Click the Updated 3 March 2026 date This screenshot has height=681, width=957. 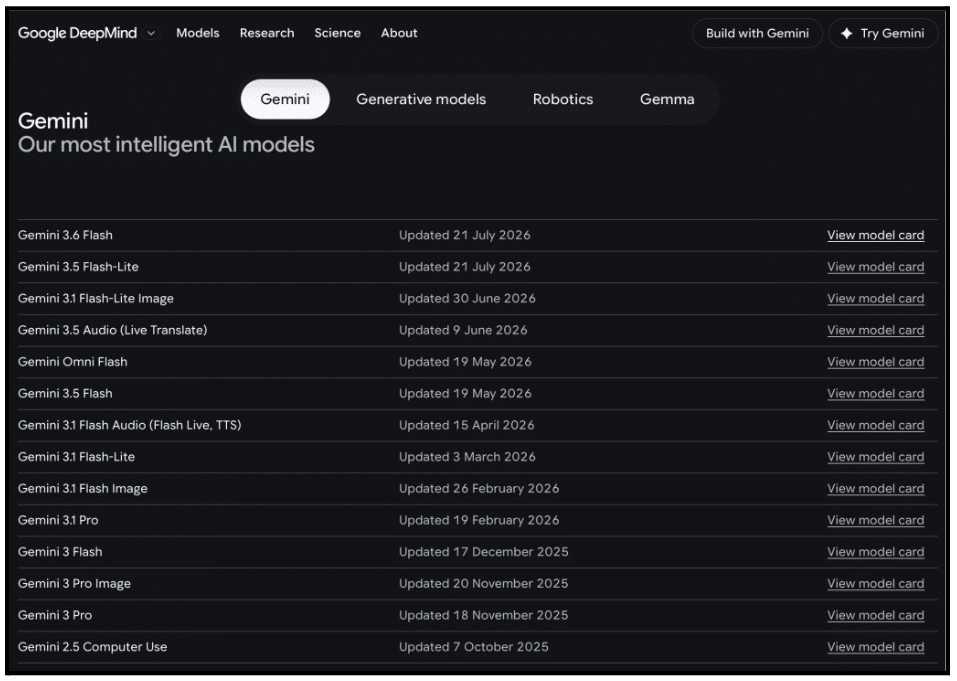click(467, 457)
